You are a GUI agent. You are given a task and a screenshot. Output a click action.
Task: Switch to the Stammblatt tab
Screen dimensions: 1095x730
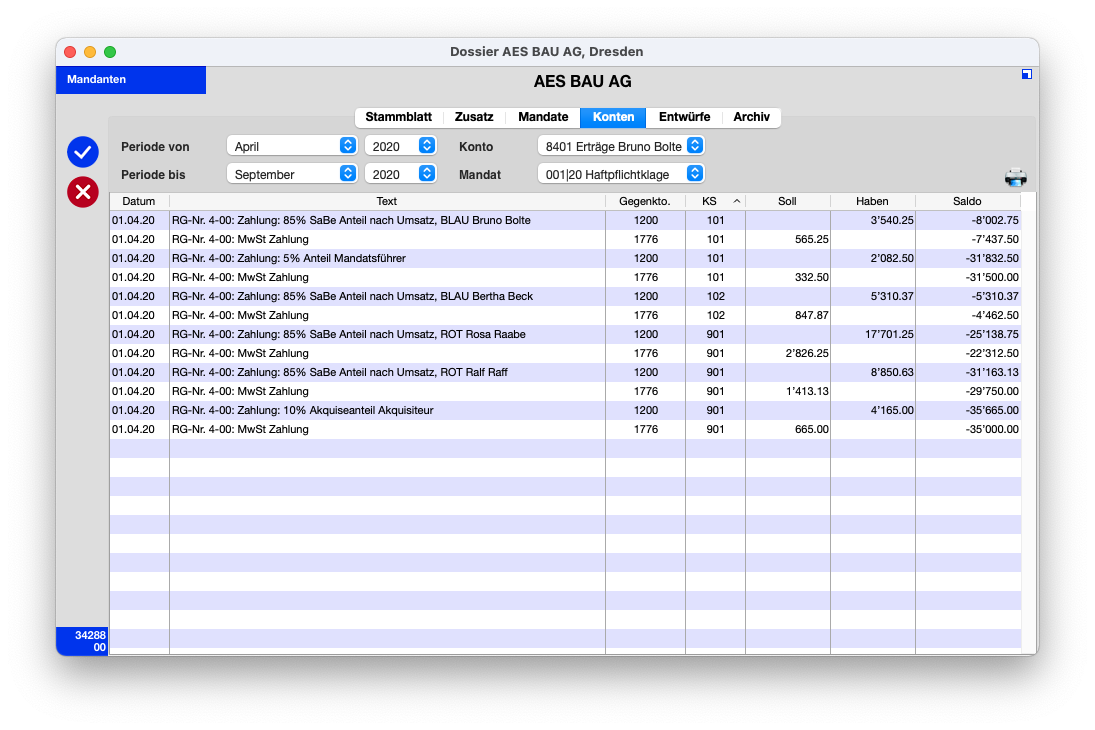coord(398,117)
